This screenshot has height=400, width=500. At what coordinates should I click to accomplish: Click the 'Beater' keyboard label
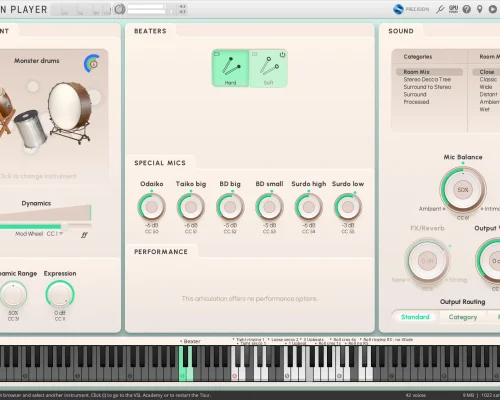coord(192,341)
